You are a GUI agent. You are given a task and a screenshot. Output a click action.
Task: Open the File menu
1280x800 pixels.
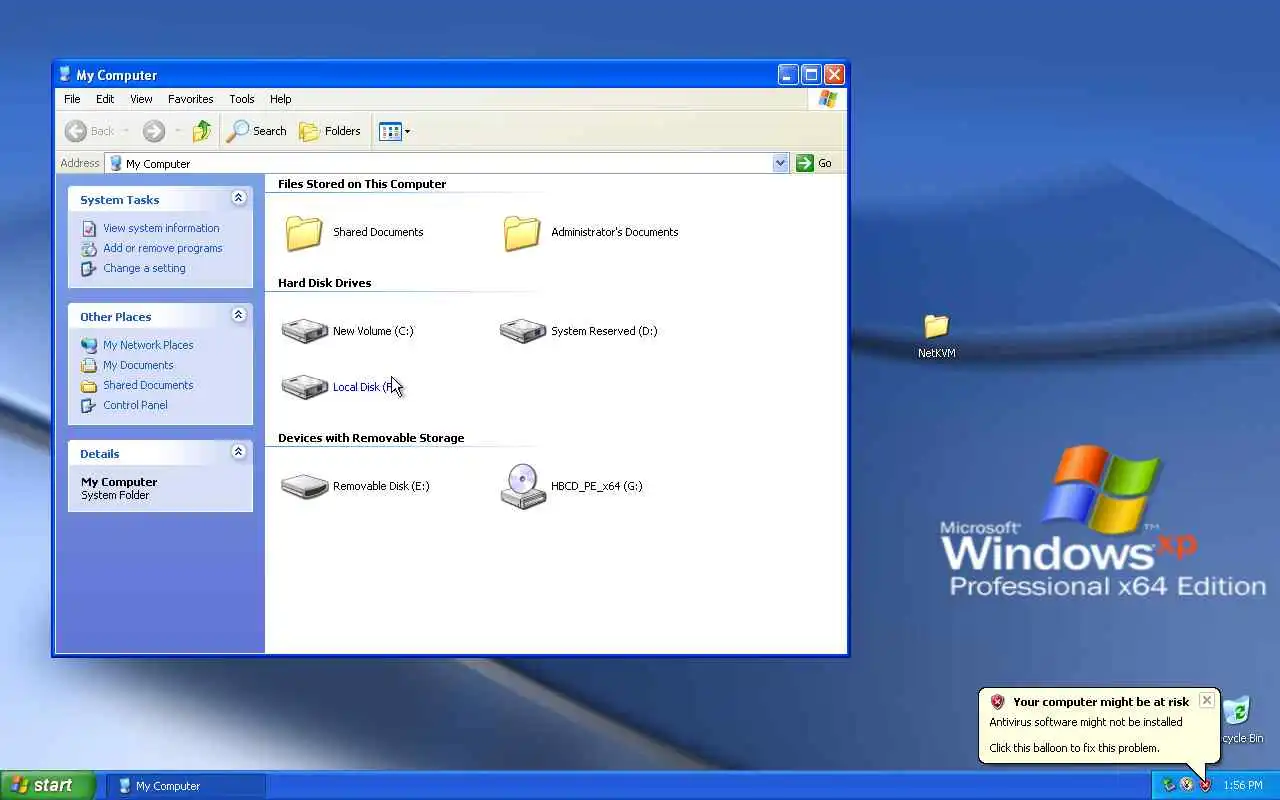coord(72,99)
